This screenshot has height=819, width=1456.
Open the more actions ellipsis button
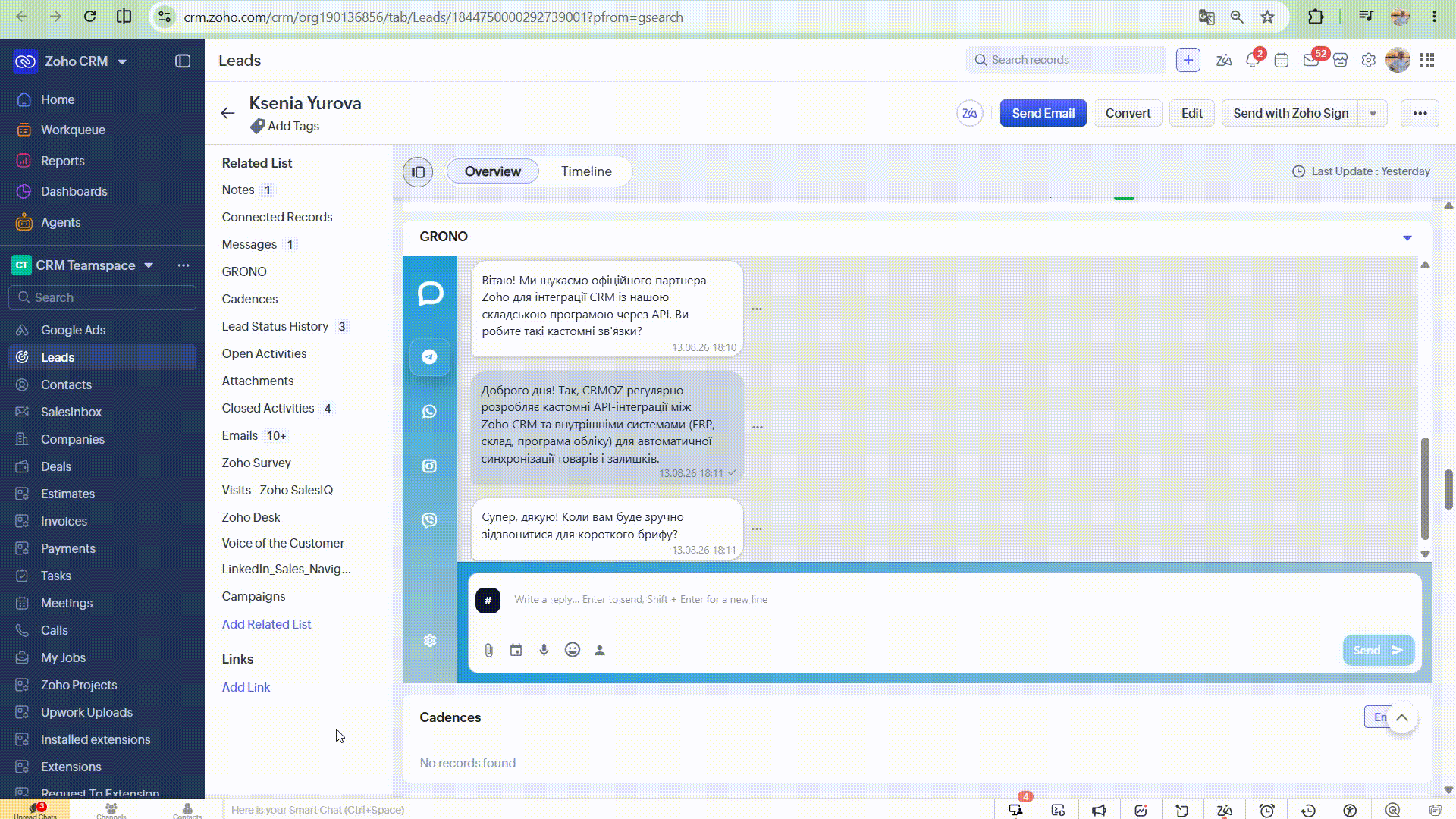click(x=1420, y=113)
